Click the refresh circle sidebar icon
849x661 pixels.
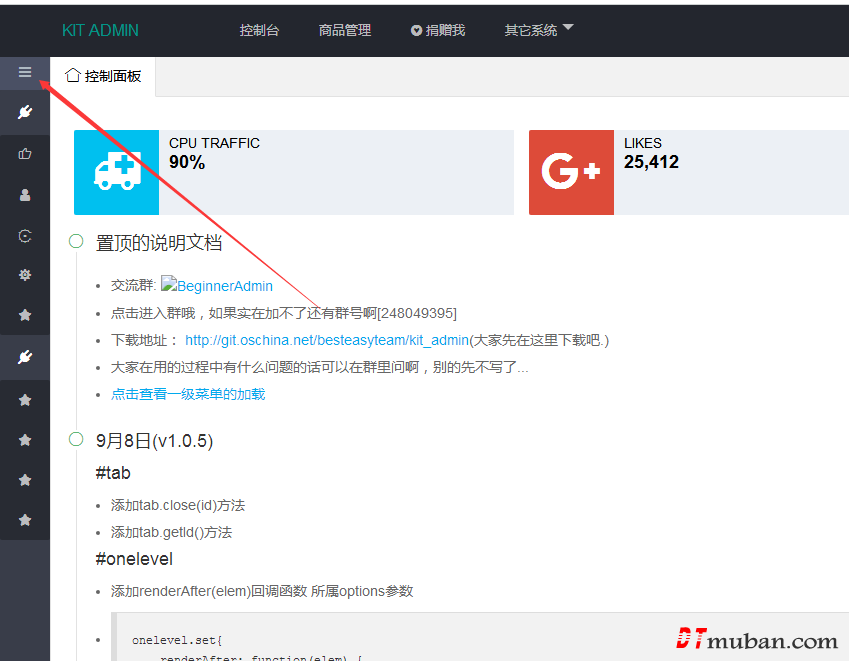[25, 236]
